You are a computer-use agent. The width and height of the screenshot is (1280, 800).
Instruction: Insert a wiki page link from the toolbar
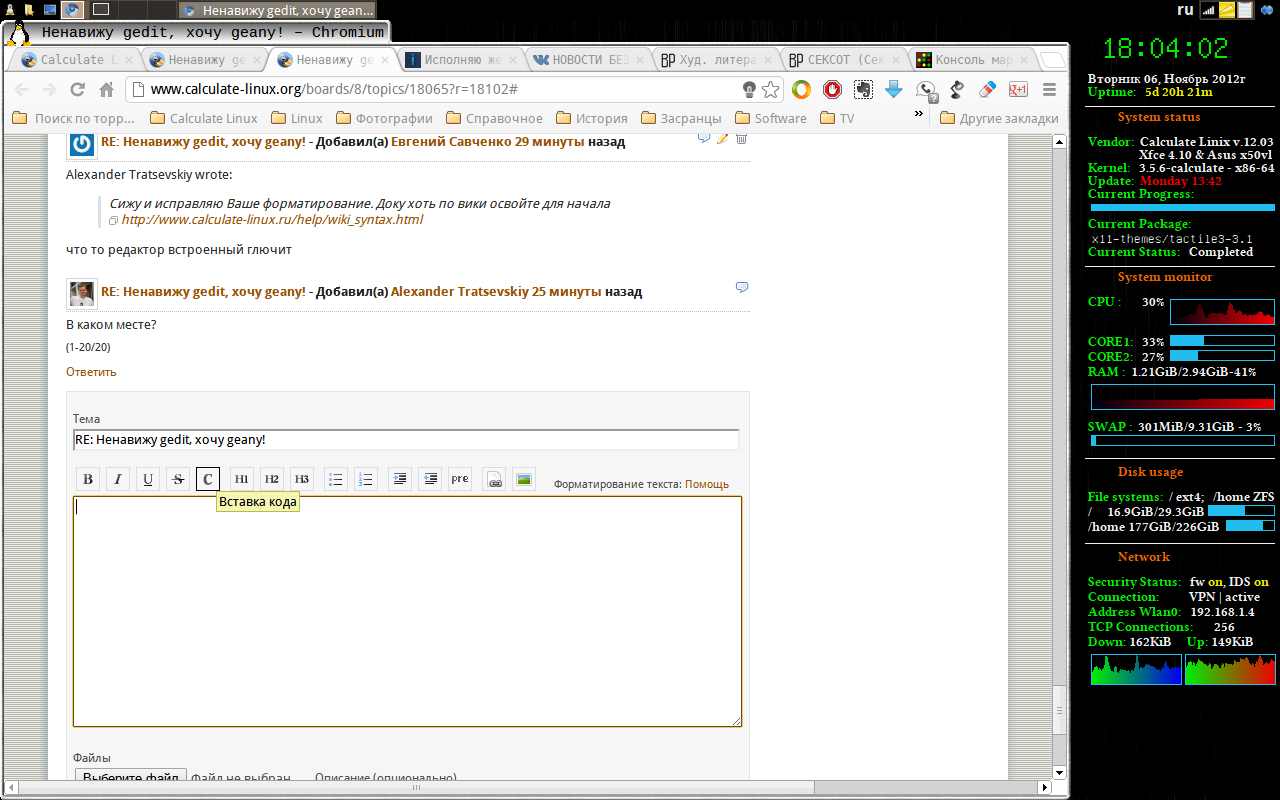pyautogui.click(x=494, y=479)
